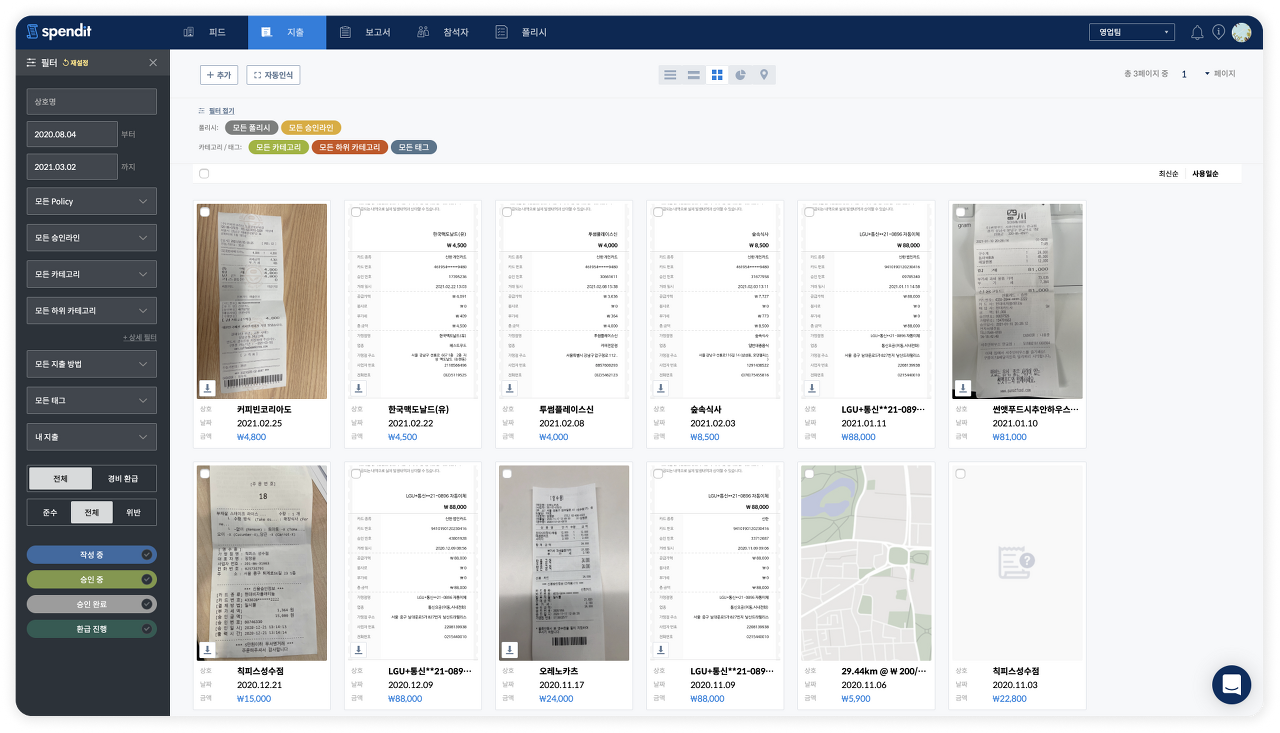This screenshot has width=1280, height=733.
Task: Click the 모든 폴리시 filter tag
Action: tap(252, 128)
